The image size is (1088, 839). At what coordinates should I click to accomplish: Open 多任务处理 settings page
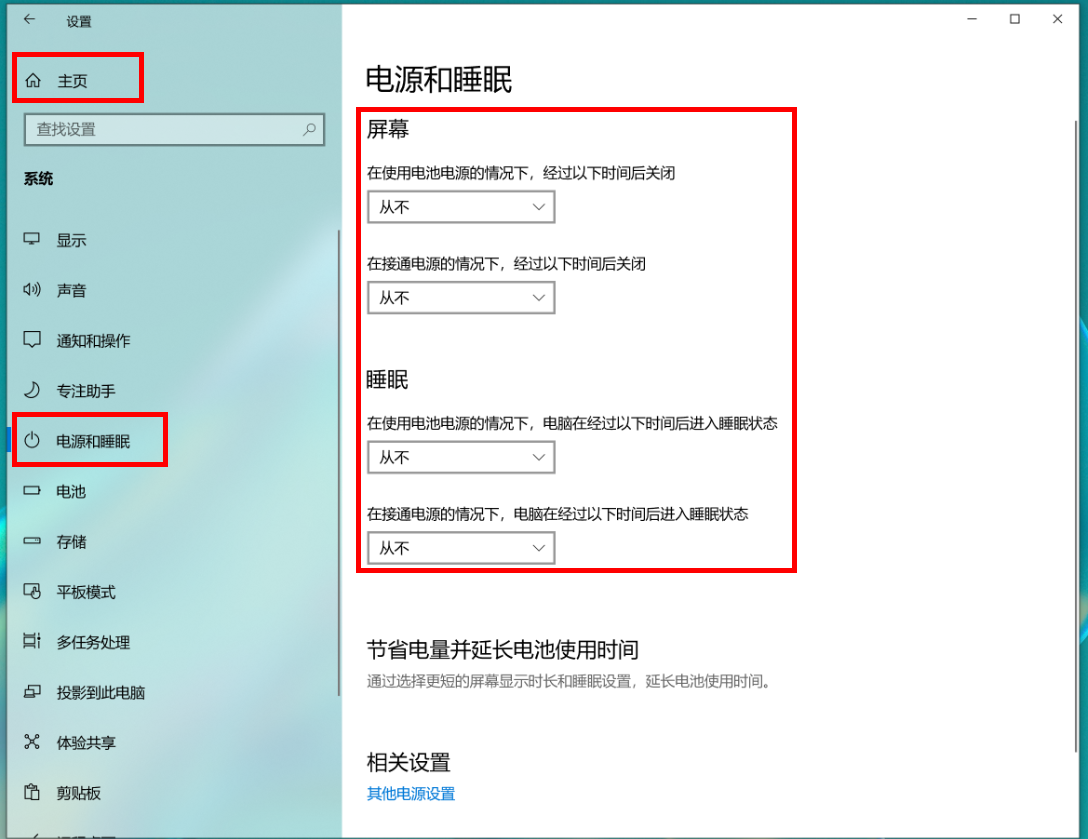click(93, 642)
